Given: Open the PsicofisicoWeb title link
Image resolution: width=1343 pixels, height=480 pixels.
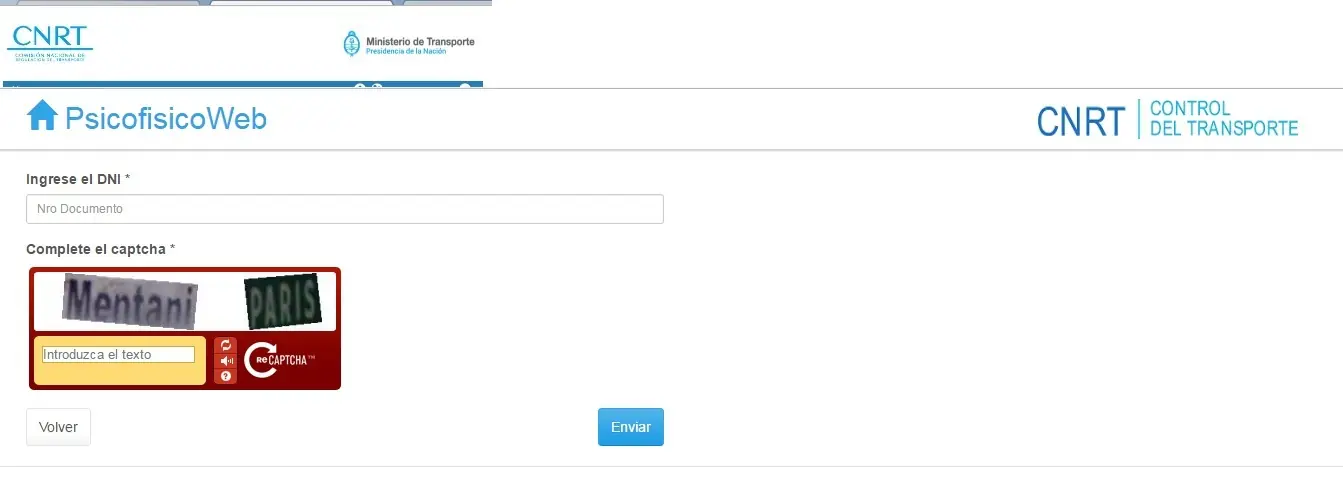Looking at the screenshot, I should (166, 118).
